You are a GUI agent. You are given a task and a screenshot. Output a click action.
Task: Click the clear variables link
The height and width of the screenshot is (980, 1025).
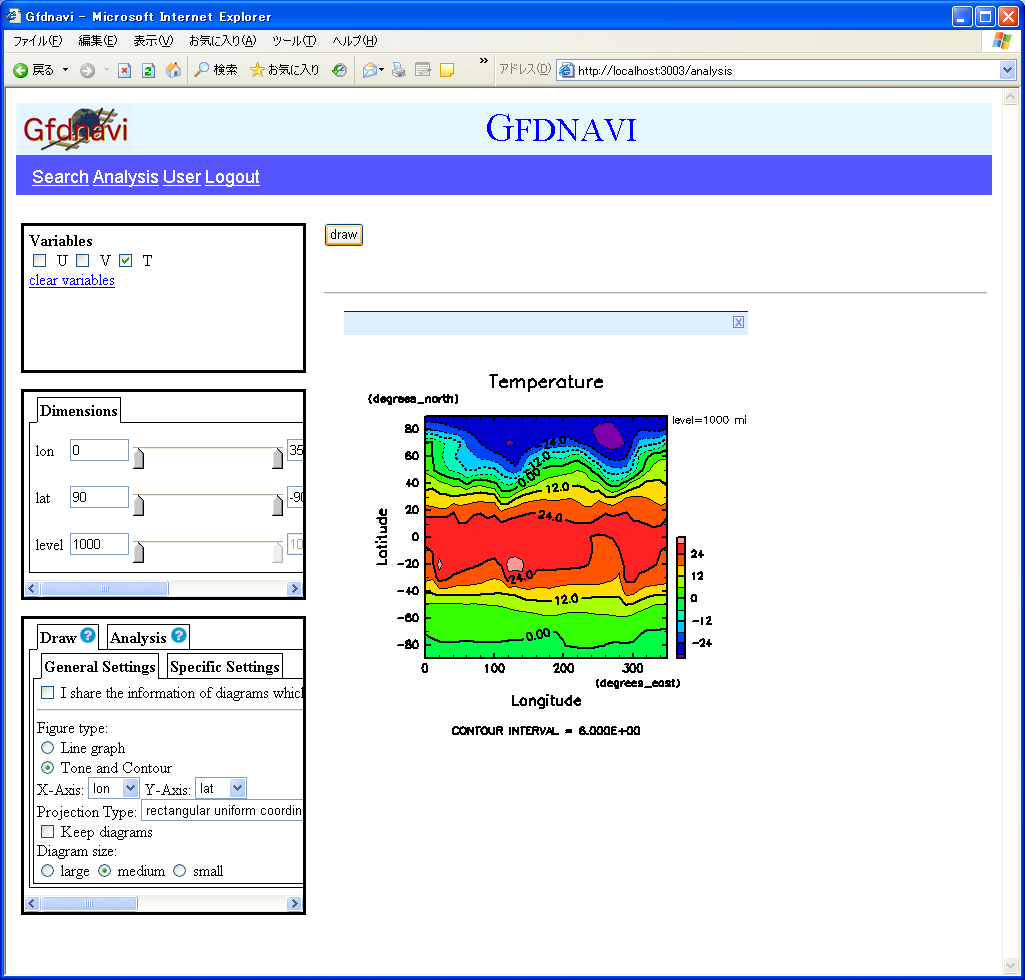tap(72, 280)
